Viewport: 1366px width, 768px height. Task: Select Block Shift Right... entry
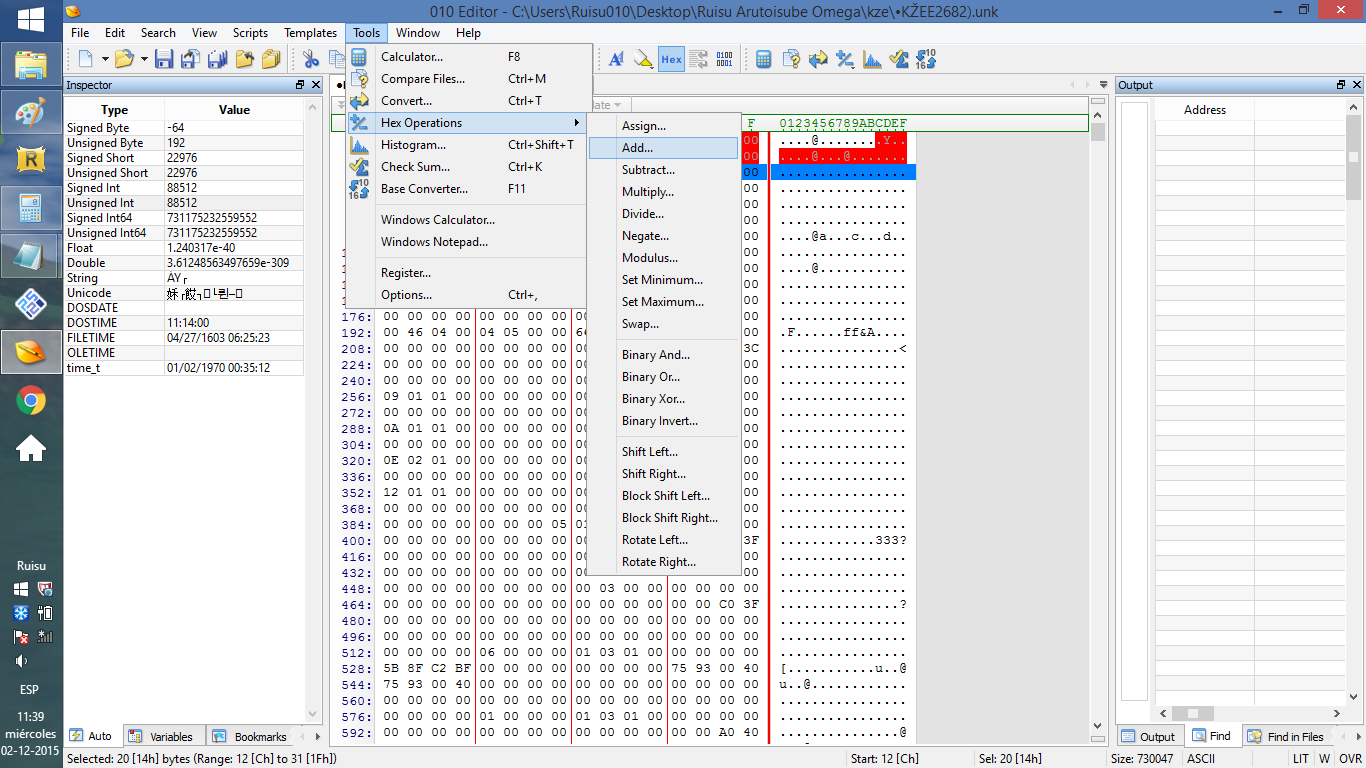663,518
